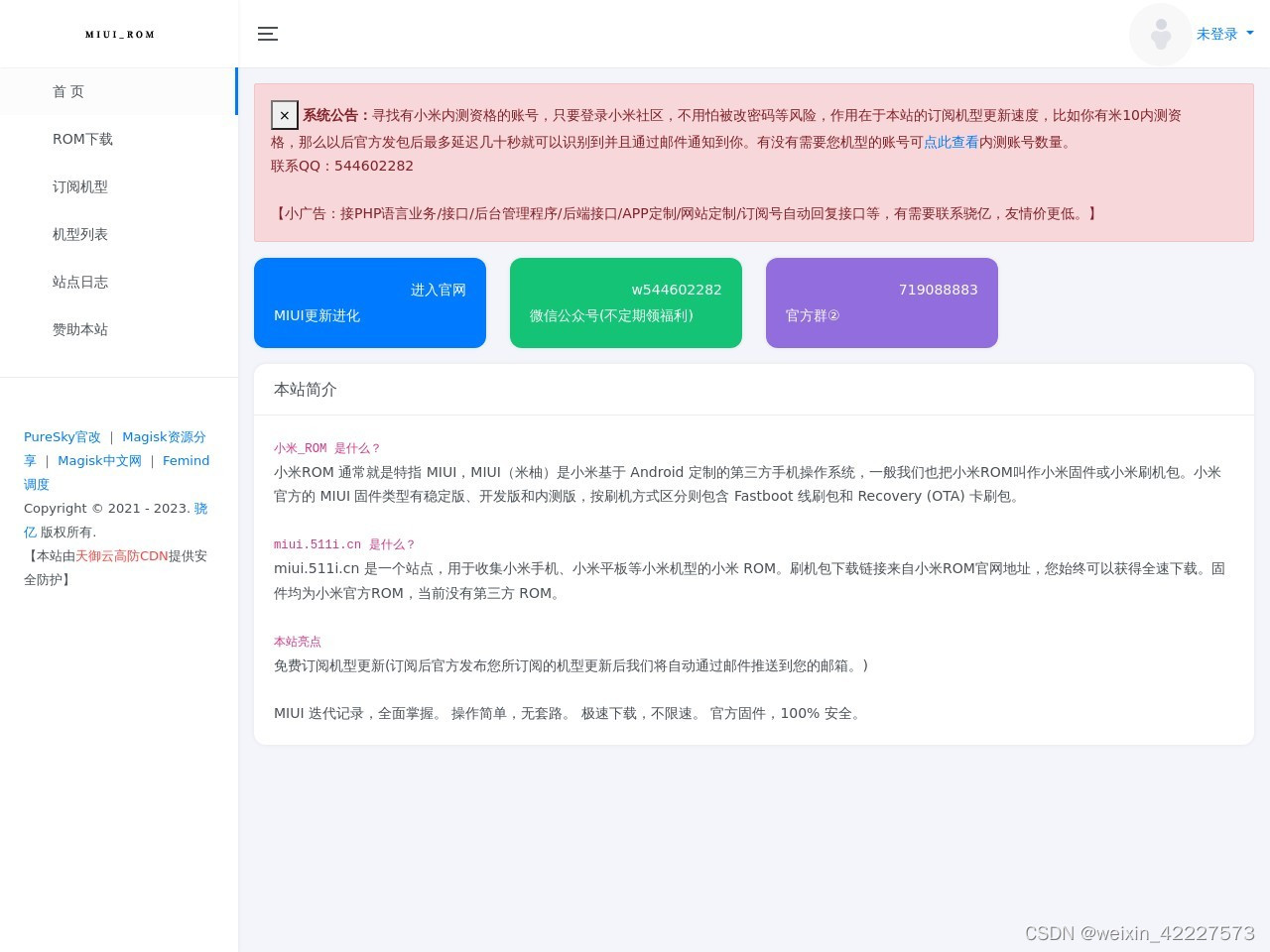Select 订阅机型 in the sidebar
The width and height of the screenshot is (1270, 952).
[x=119, y=186]
